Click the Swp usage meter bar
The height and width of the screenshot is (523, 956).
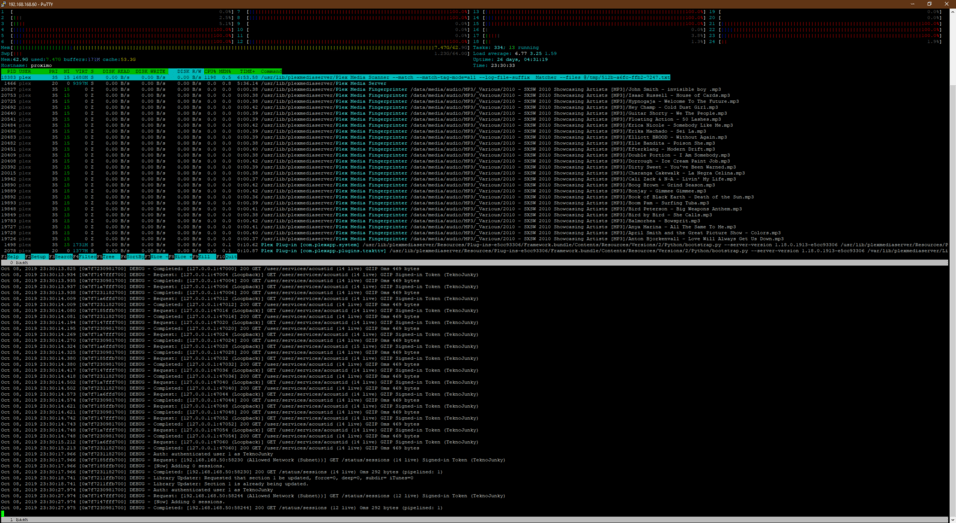pos(235,54)
